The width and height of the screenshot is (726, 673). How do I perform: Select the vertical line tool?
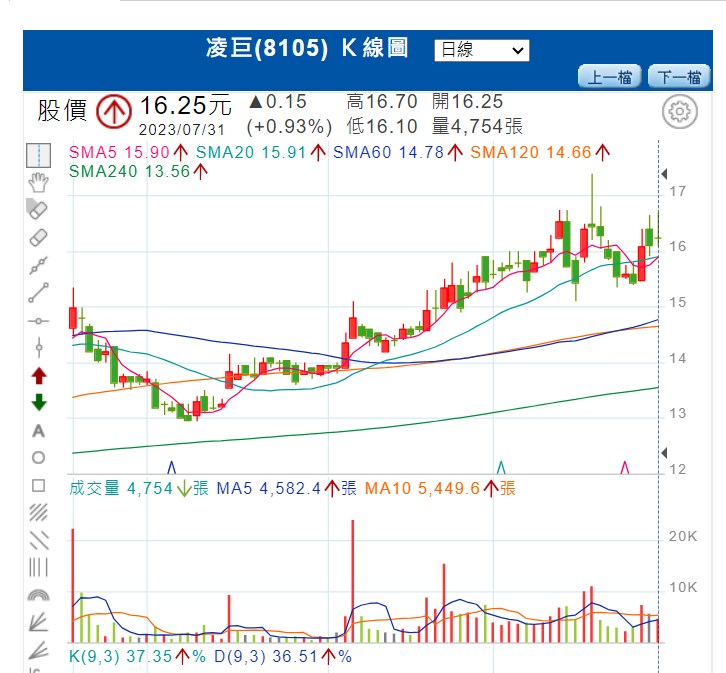tap(38, 348)
